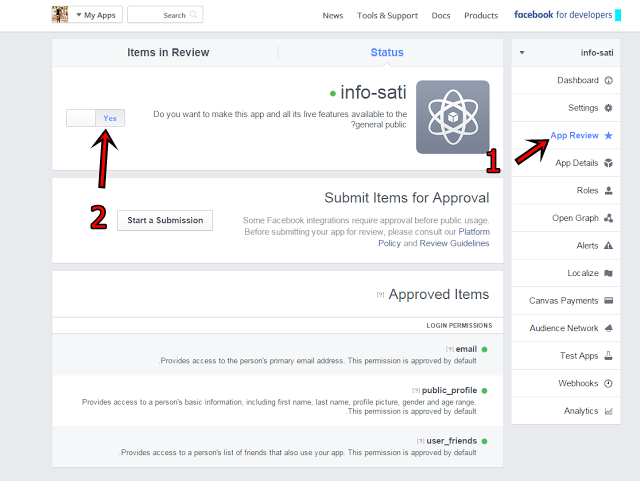
Task: Click help icon next to Approved Items
Action: [x=380, y=294]
